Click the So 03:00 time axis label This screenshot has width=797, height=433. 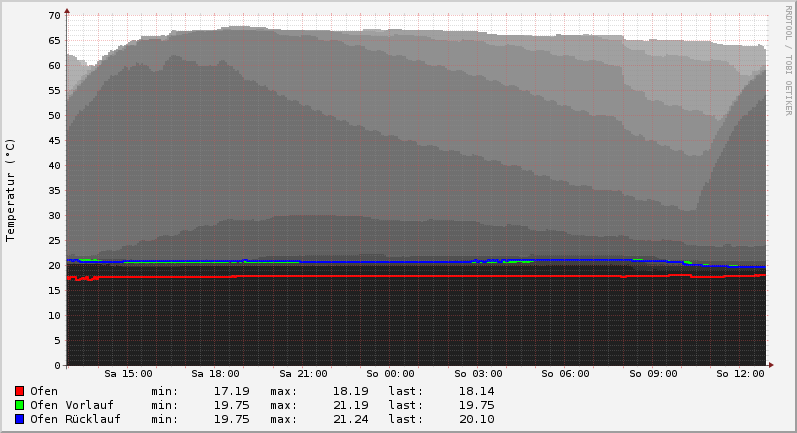pos(478,374)
